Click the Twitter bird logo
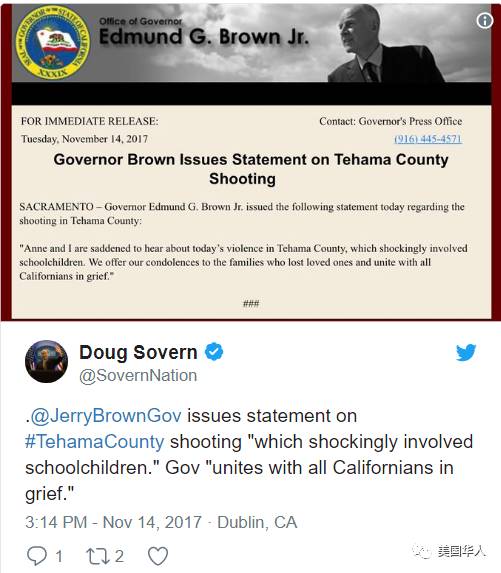Screen dimensions: 501x573 coord(466,352)
